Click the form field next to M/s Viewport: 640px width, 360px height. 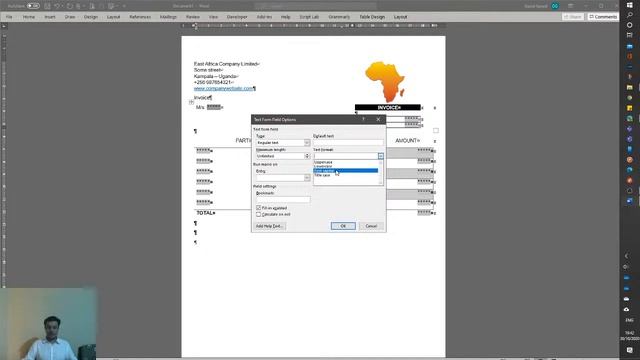click(213, 107)
